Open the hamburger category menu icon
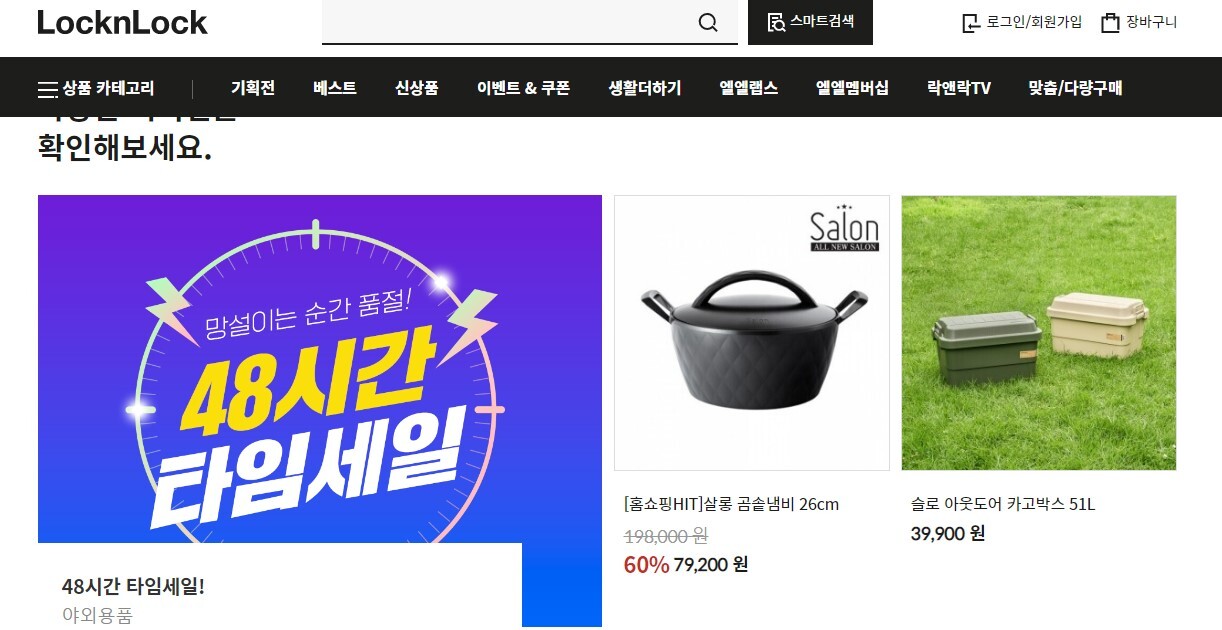Screen dimensions: 1222x630 [x=47, y=89]
